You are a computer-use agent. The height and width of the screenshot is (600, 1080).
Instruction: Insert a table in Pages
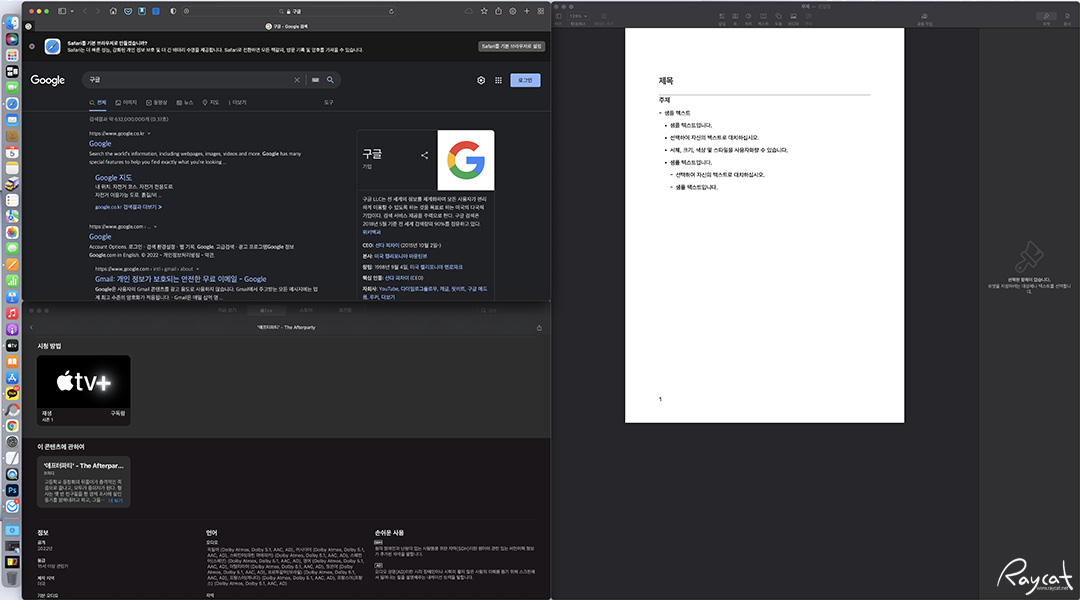[735, 16]
